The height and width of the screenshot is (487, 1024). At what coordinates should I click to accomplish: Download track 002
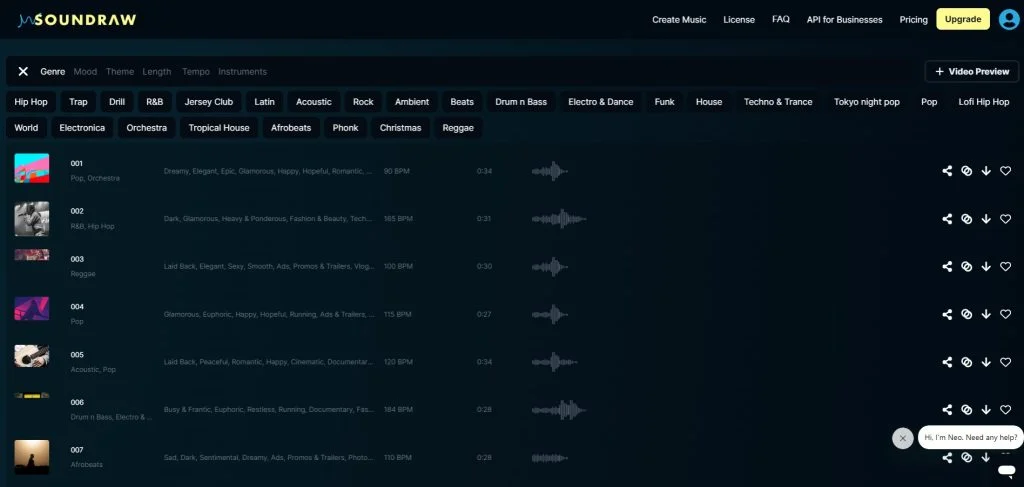[986, 219]
